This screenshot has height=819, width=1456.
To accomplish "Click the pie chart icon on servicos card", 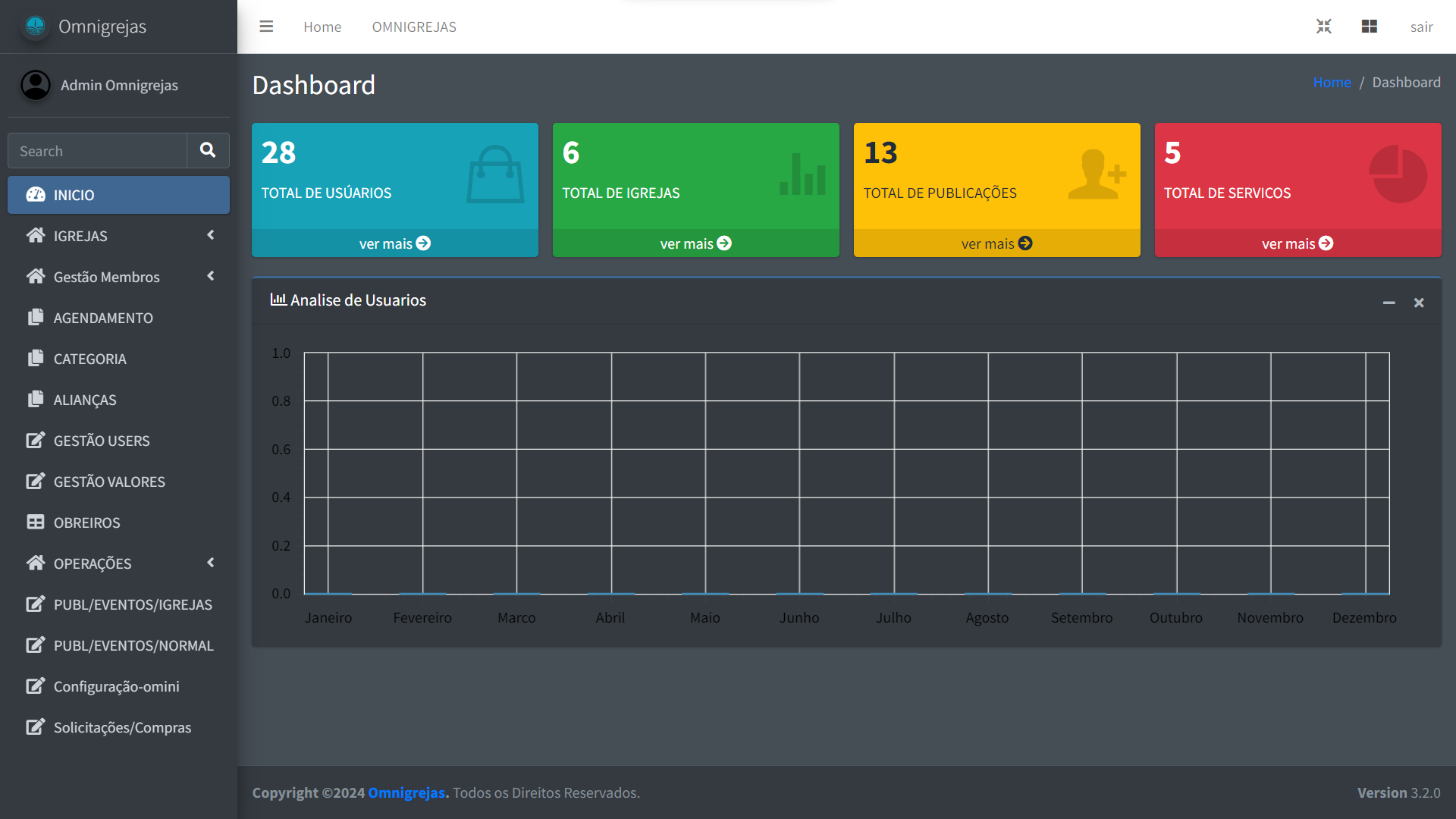I will pyautogui.click(x=1398, y=174).
